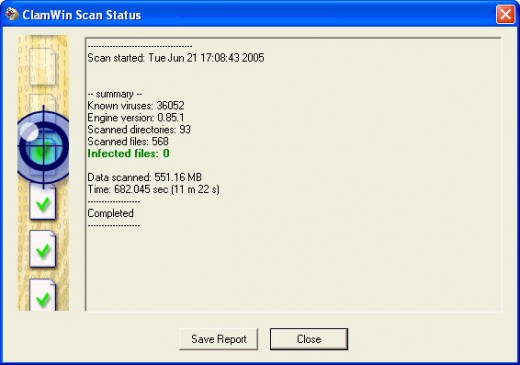
Task: Click the second green checkmark document icon
Action: [43, 249]
